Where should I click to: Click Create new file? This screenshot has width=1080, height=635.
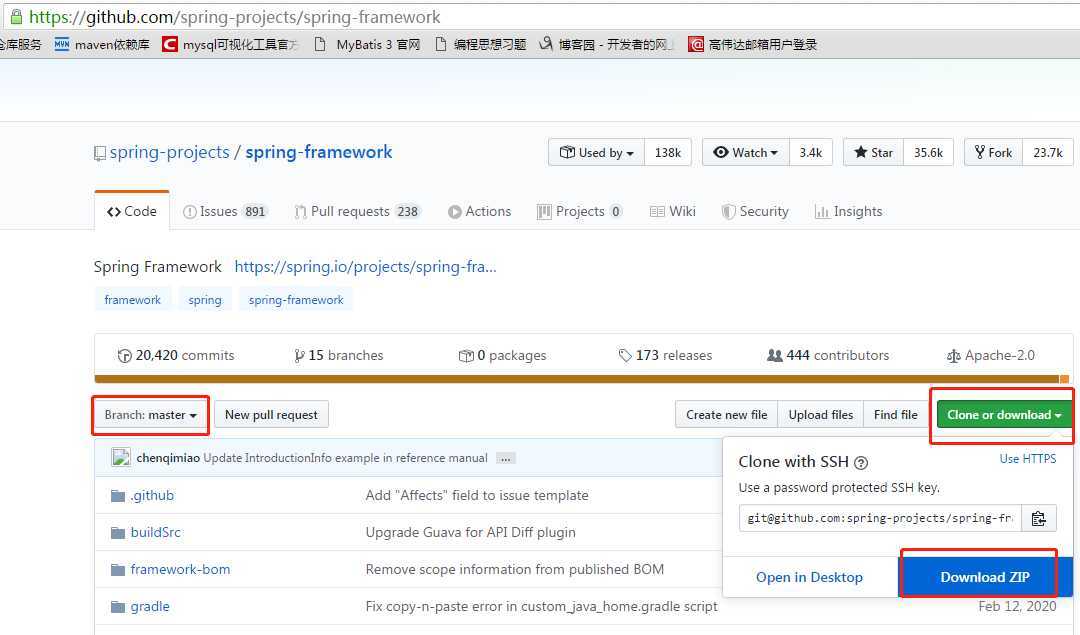(727, 415)
